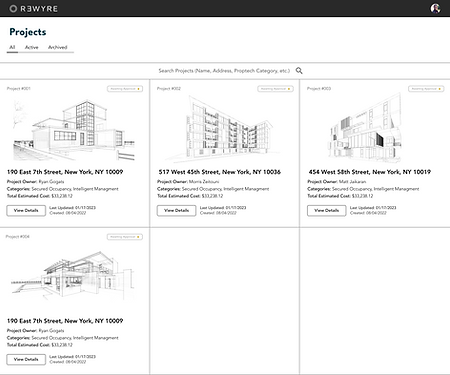Click status badge on Project #001
The image size is (450, 375).
pyautogui.click(x=125, y=89)
